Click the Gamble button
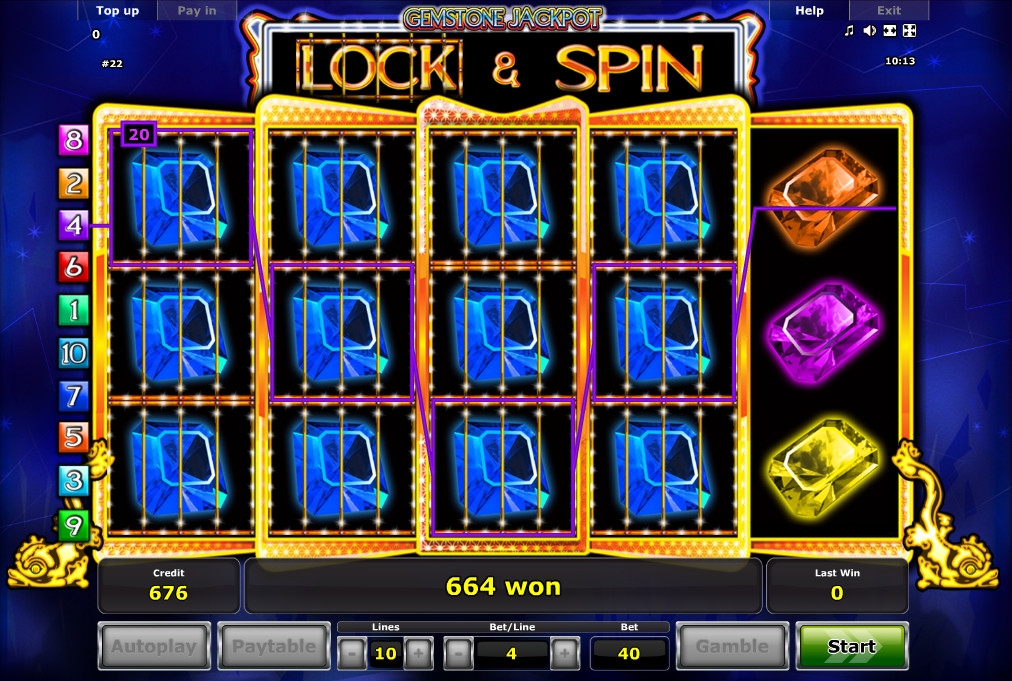Screen dimensions: 1012x681 coord(732,646)
